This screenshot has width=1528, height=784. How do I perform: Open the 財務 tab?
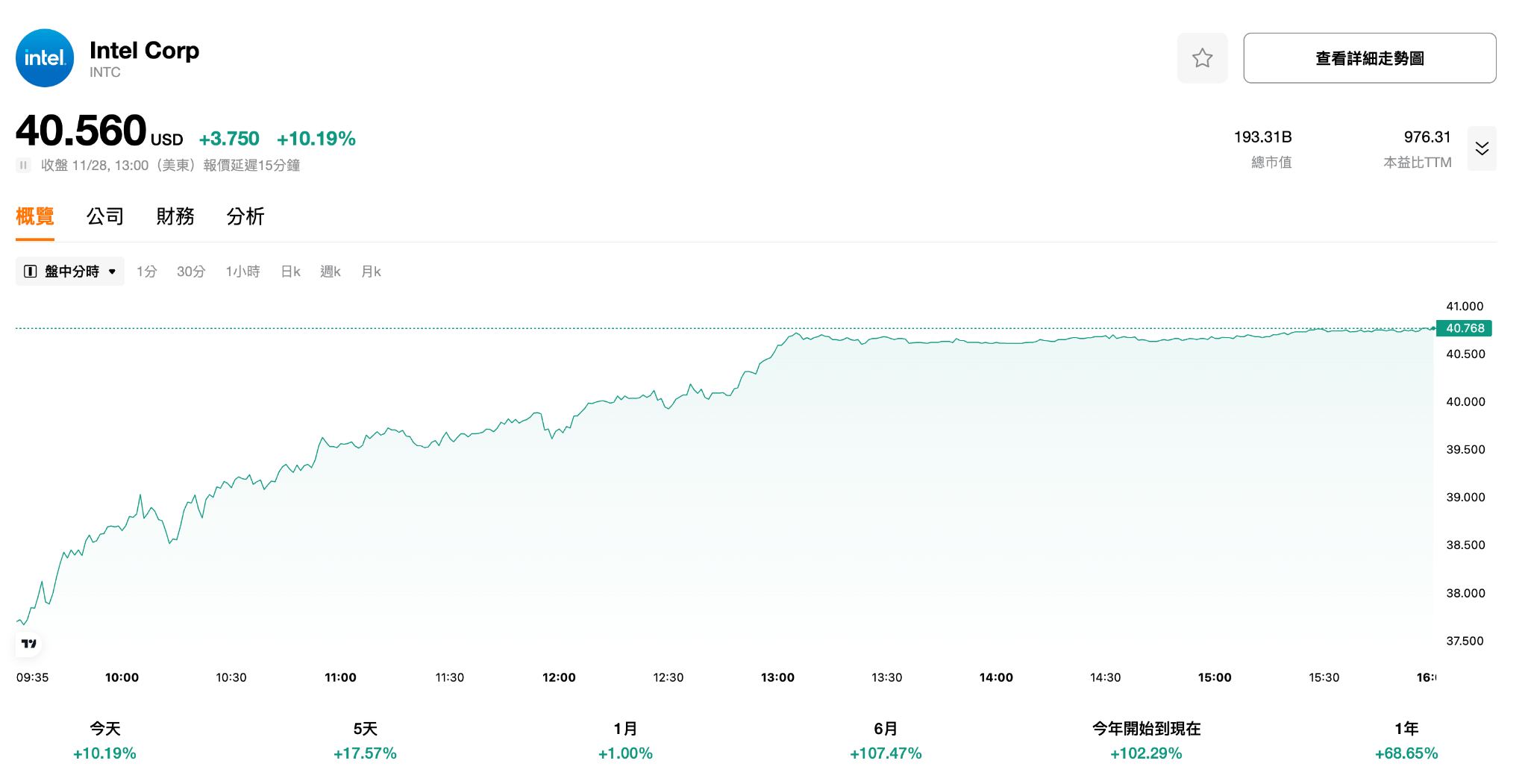coord(175,216)
